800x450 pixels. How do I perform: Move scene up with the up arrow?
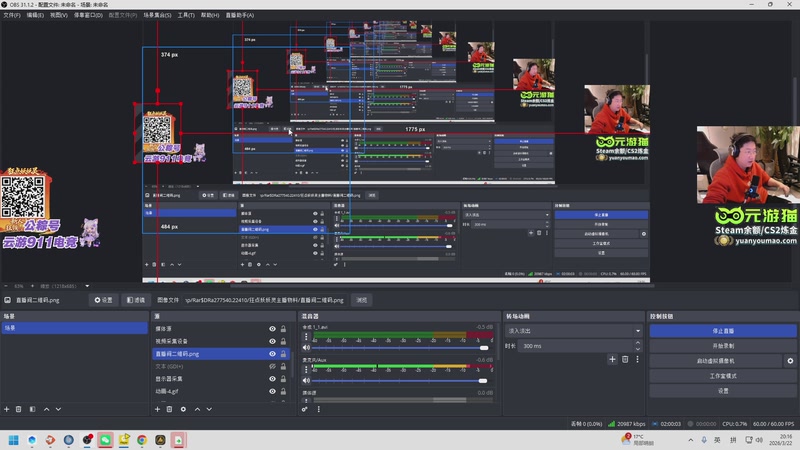pyautogui.click(x=46, y=409)
